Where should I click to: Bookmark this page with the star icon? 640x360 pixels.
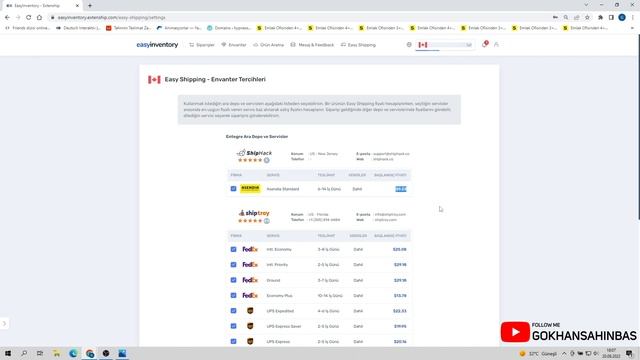click(587, 18)
